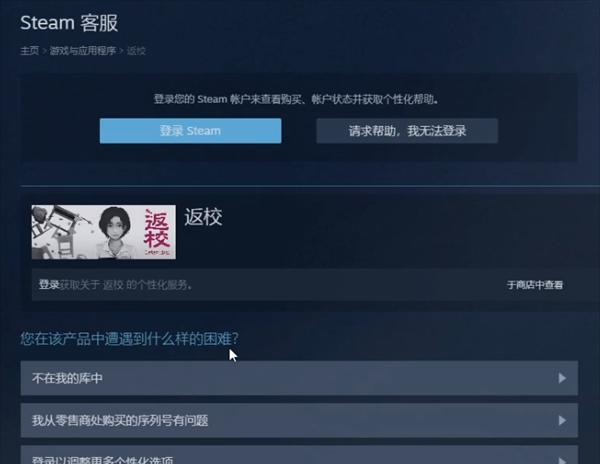Click the login prompt text about Steam 帐户
Image resolution: width=600 pixels, height=464 pixels.
[297, 99]
